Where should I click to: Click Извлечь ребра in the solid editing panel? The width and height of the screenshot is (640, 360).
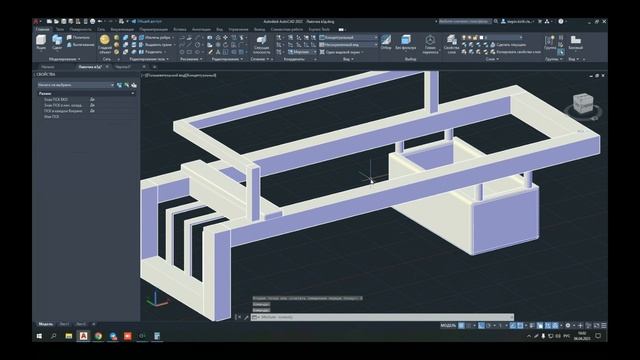click(x=154, y=38)
